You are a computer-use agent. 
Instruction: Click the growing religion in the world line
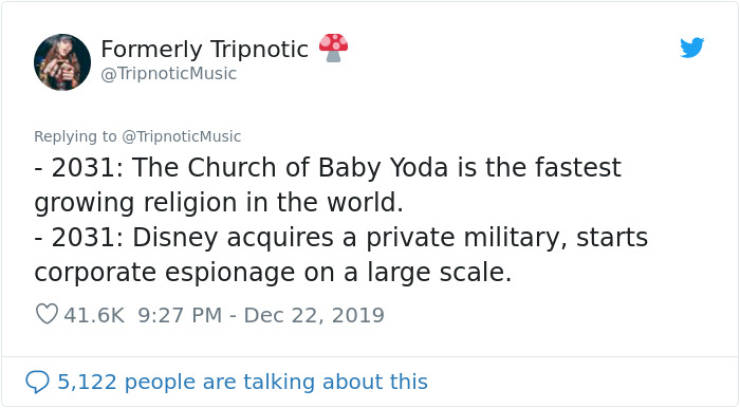[218, 202]
